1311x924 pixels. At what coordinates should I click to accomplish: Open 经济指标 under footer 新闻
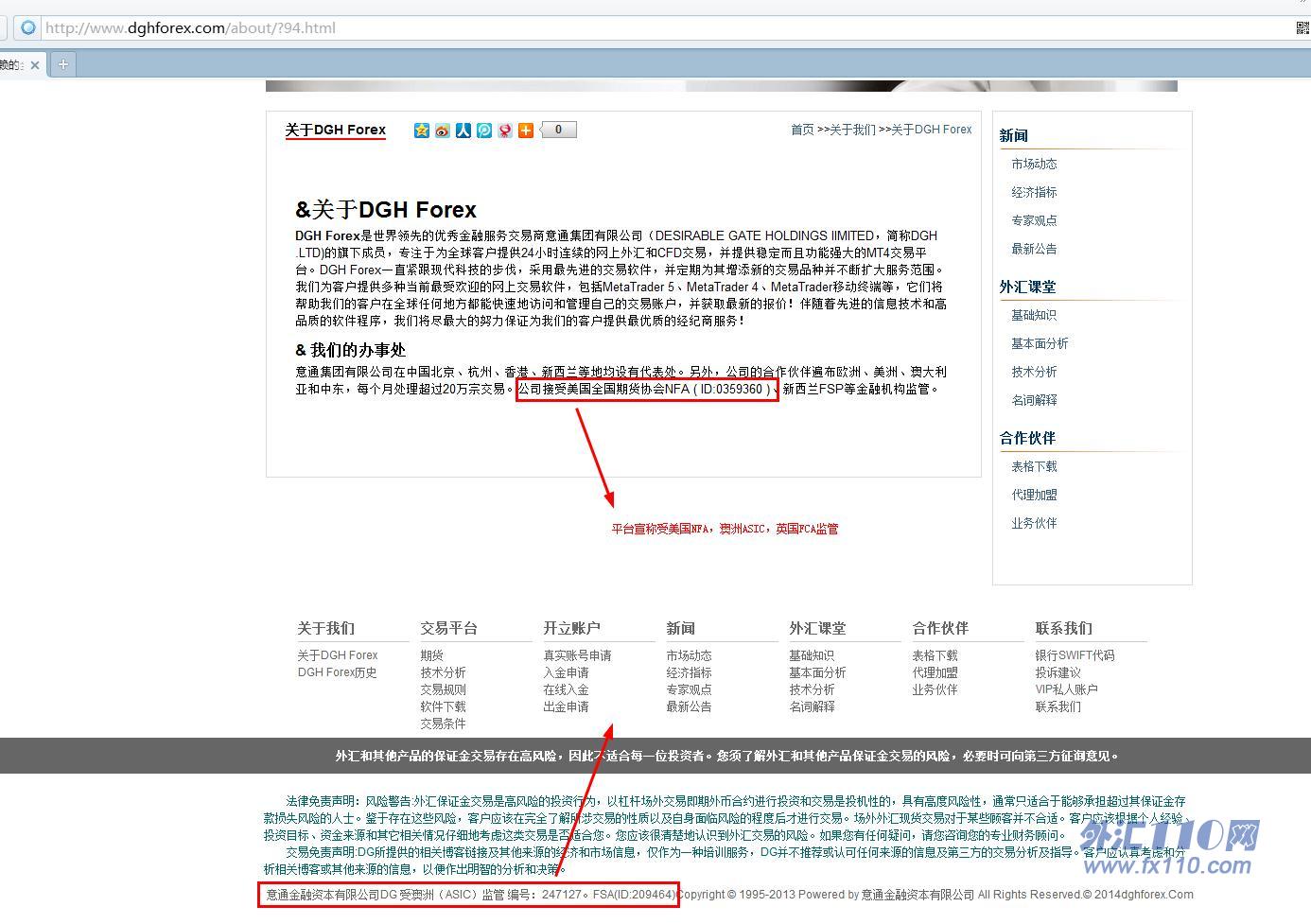point(690,672)
